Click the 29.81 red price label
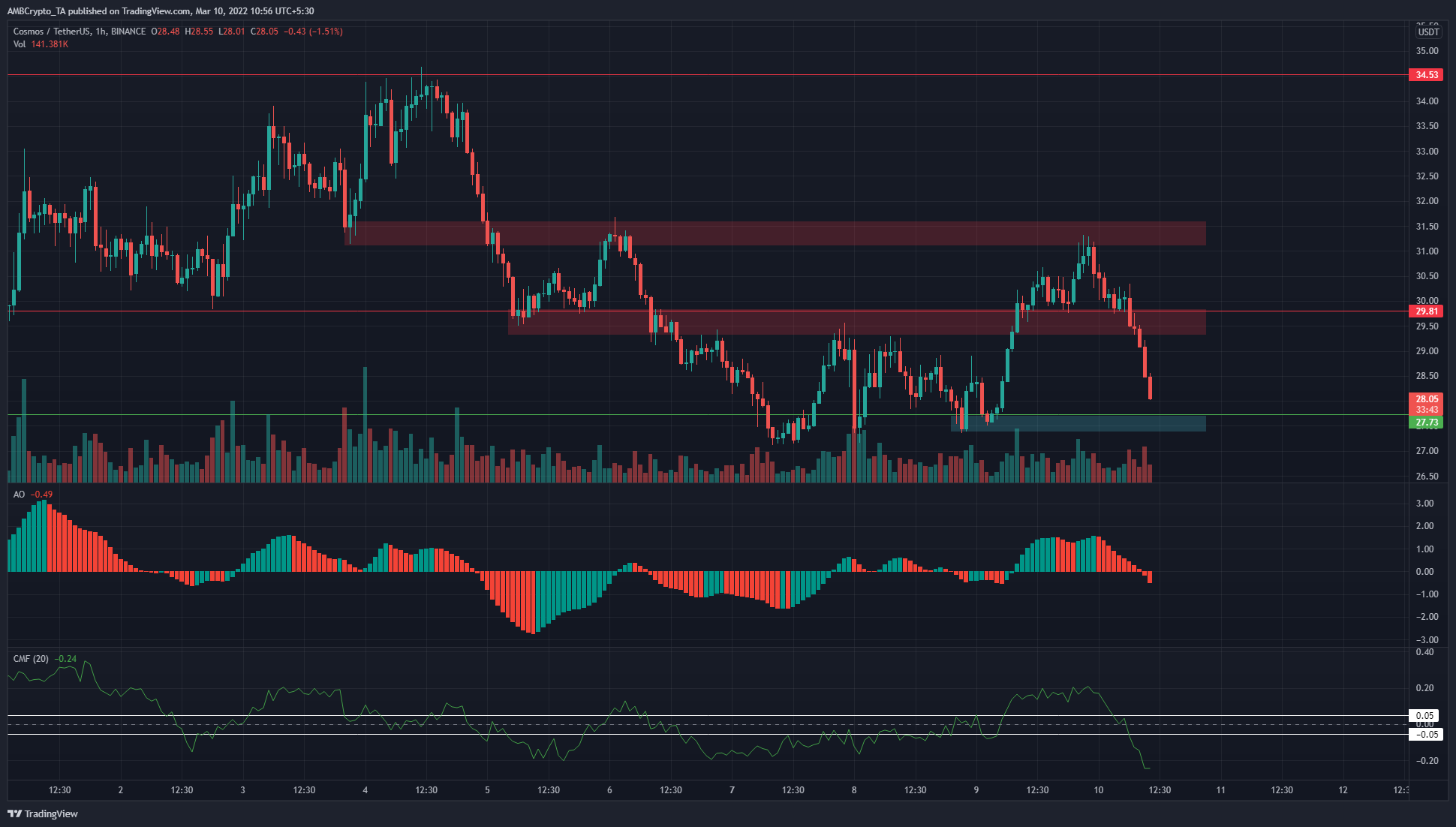This screenshot has width=1456, height=827. [x=1427, y=311]
